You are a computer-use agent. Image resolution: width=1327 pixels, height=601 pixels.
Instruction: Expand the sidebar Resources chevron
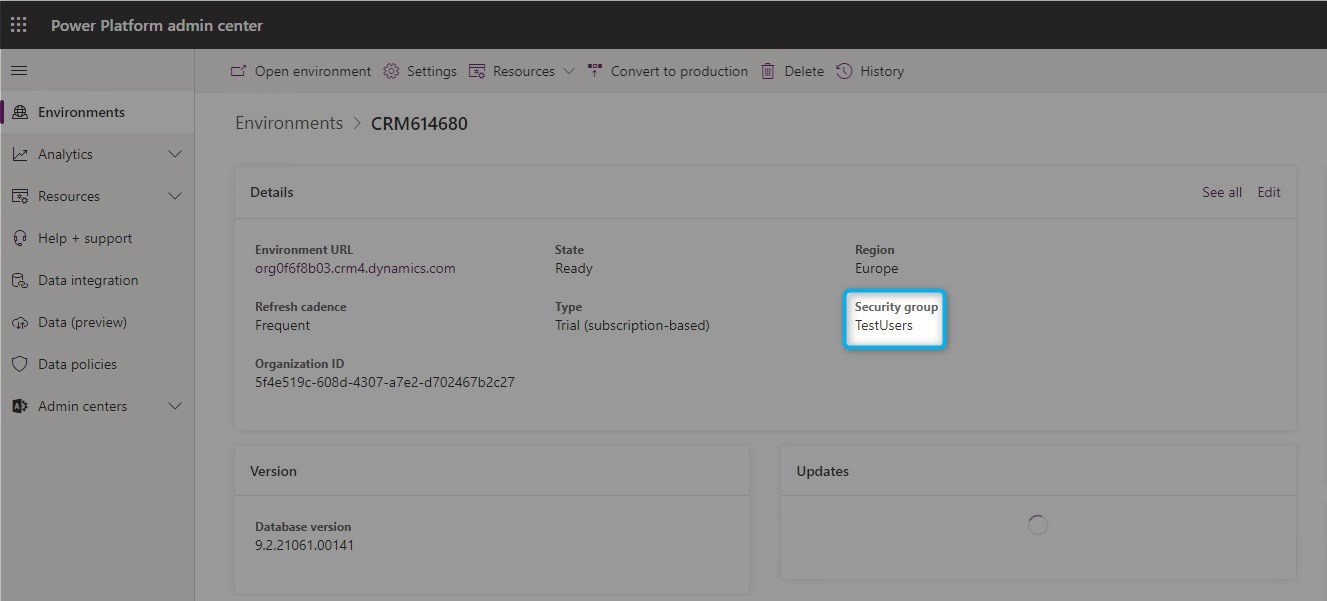(x=175, y=196)
